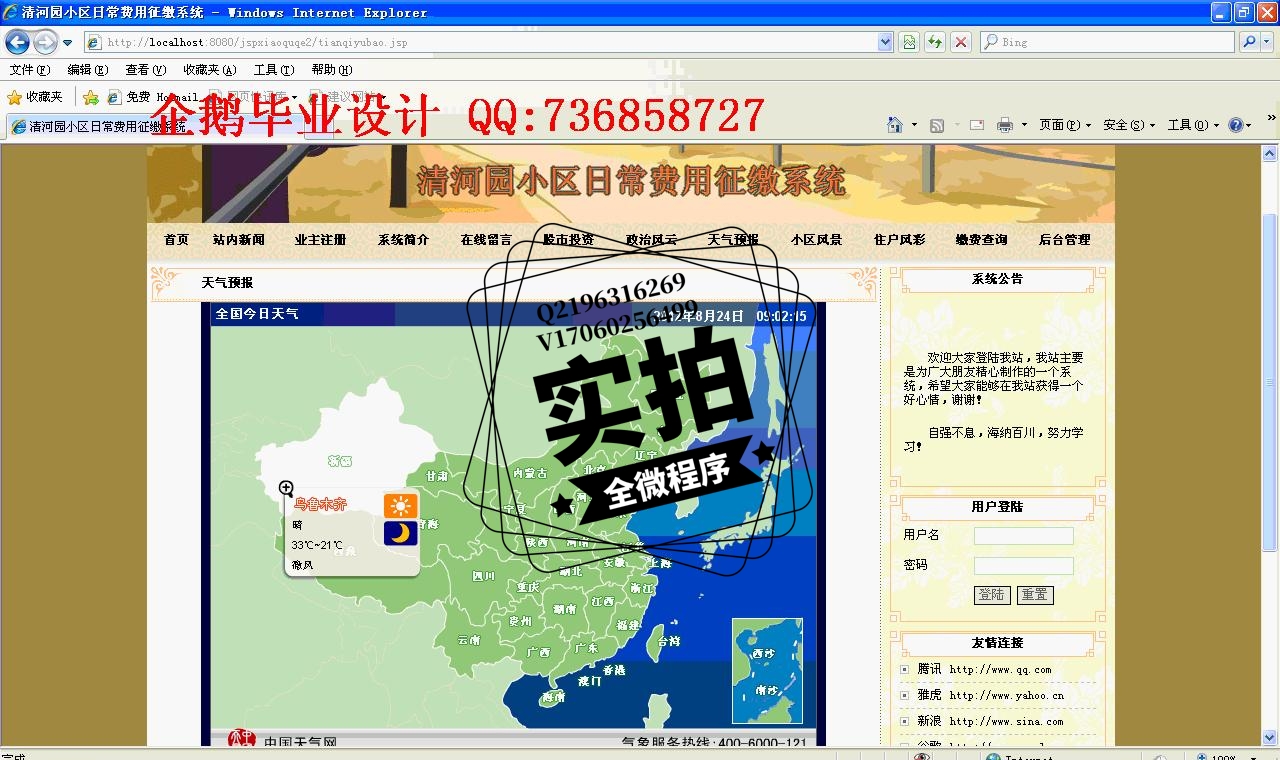Click the sunny daytime weather icon
1280x760 pixels.
click(x=401, y=506)
